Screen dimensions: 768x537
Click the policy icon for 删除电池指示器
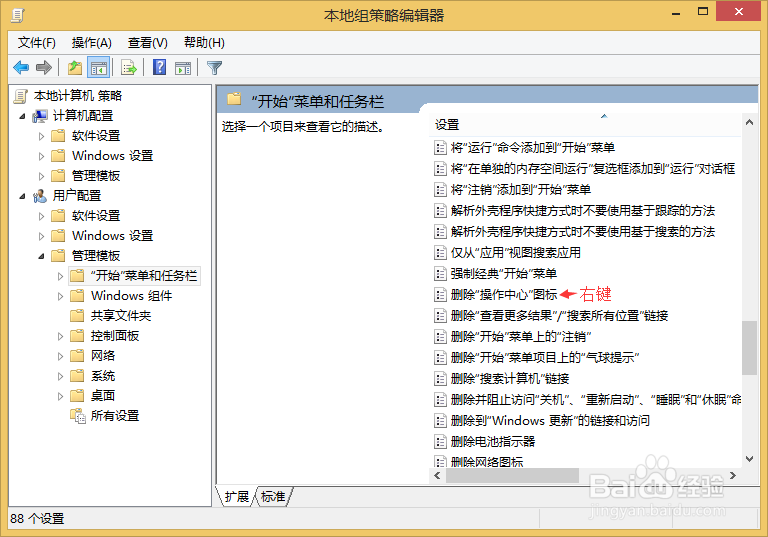pos(440,441)
